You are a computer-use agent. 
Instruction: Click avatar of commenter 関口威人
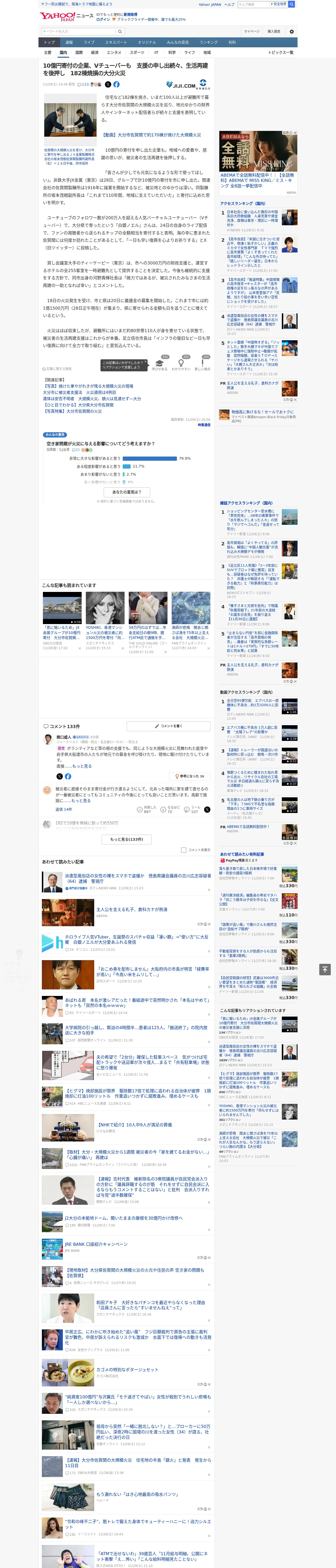click(48, 739)
